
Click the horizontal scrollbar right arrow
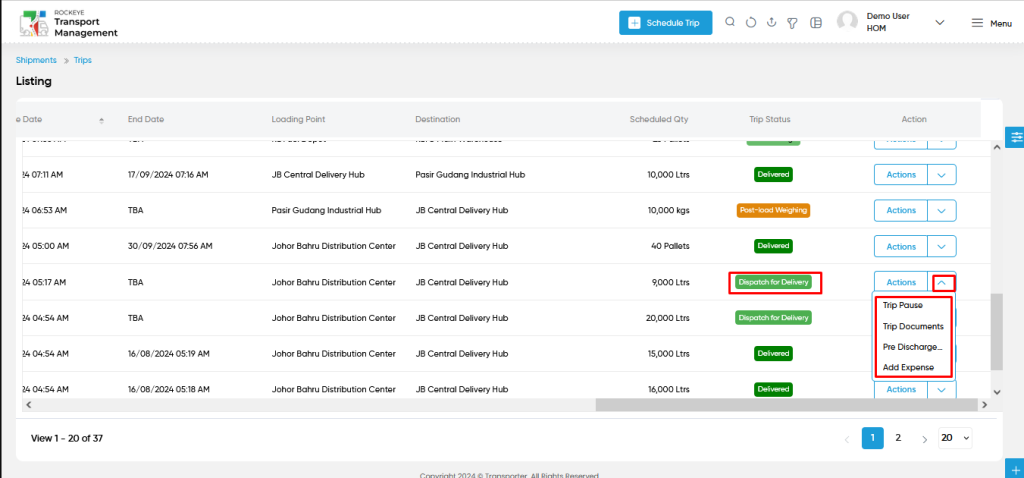click(984, 405)
